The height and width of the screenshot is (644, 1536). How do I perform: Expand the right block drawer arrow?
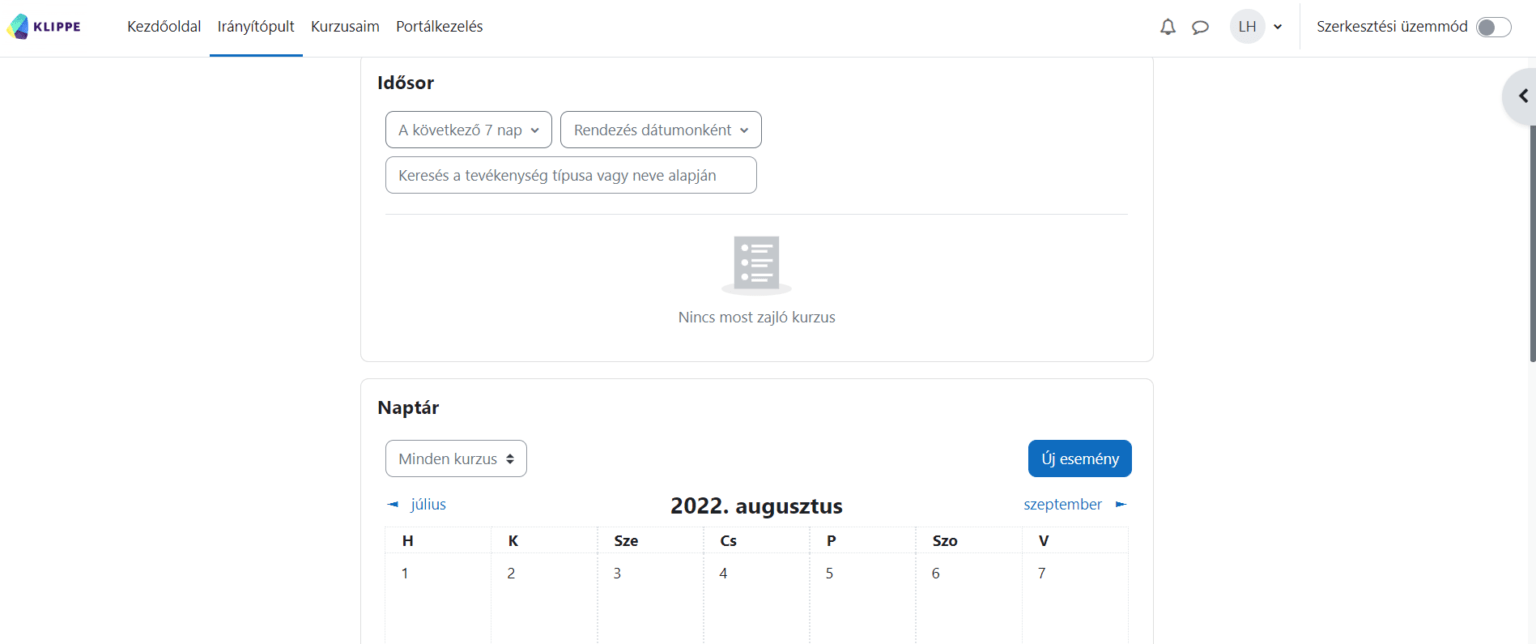pos(1522,96)
